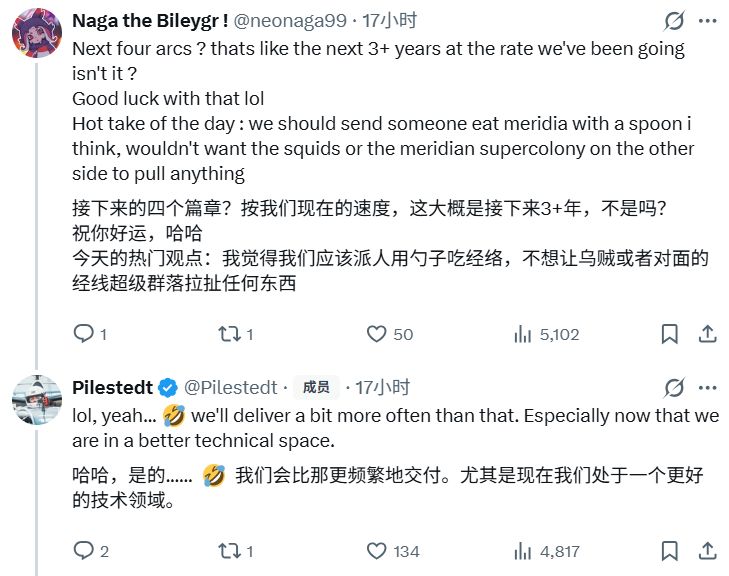Like Naga's tweet with 50 likes

pos(377,334)
